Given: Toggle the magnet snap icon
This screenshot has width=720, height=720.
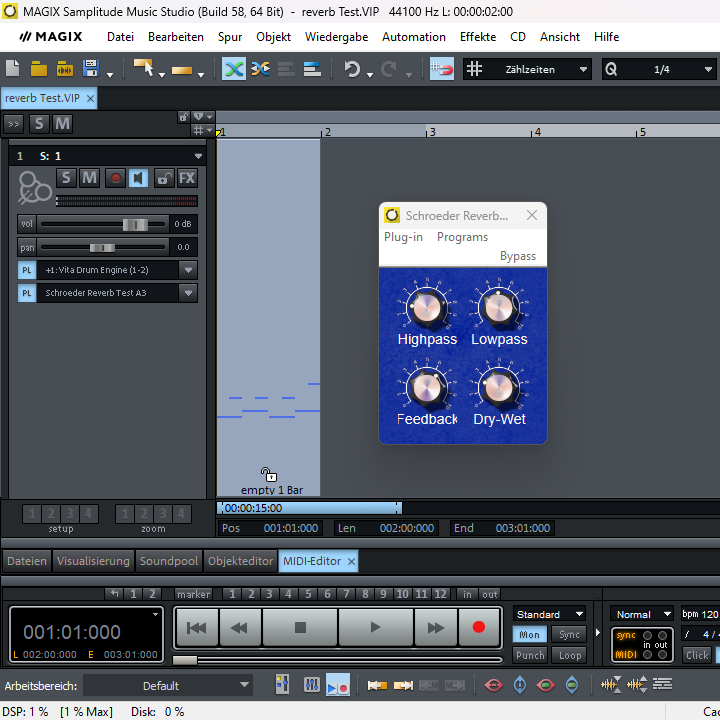Looking at the screenshot, I should pyautogui.click(x=442, y=69).
